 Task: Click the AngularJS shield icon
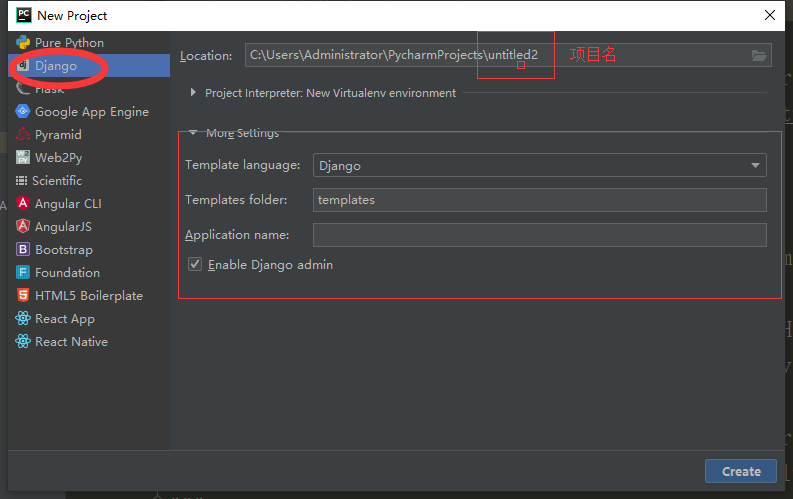click(23, 226)
